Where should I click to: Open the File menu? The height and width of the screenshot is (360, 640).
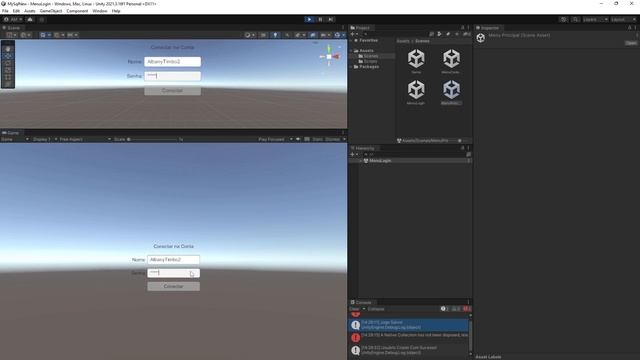point(5,11)
